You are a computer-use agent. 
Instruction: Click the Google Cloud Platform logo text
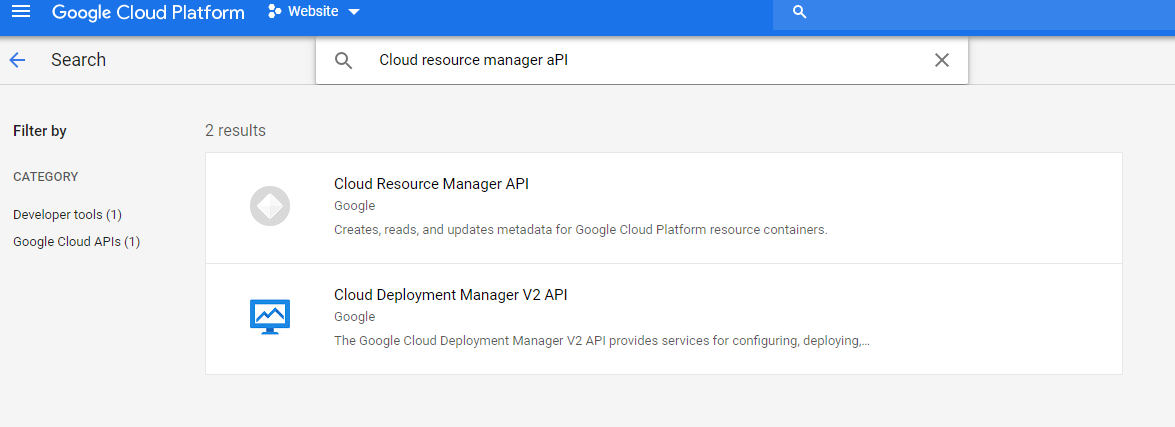(x=148, y=12)
